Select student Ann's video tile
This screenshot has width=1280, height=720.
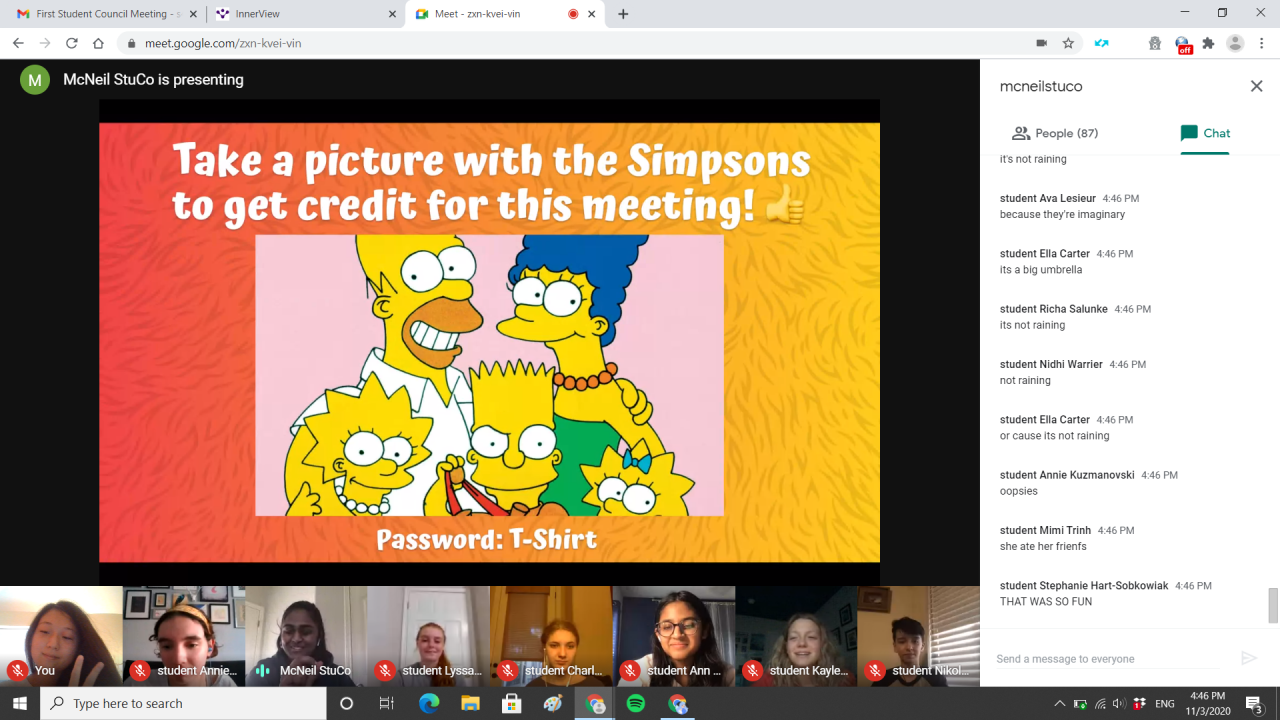coord(674,636)
